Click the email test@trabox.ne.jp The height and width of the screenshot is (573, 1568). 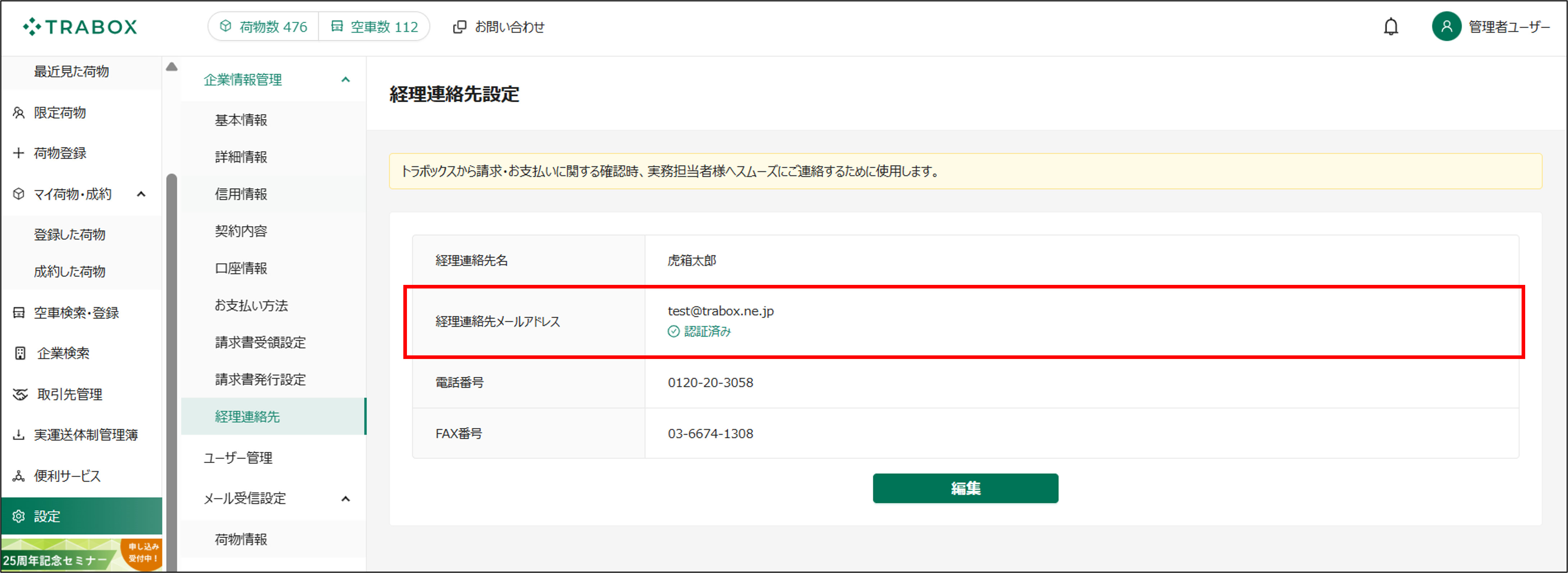tap(721, 311)
